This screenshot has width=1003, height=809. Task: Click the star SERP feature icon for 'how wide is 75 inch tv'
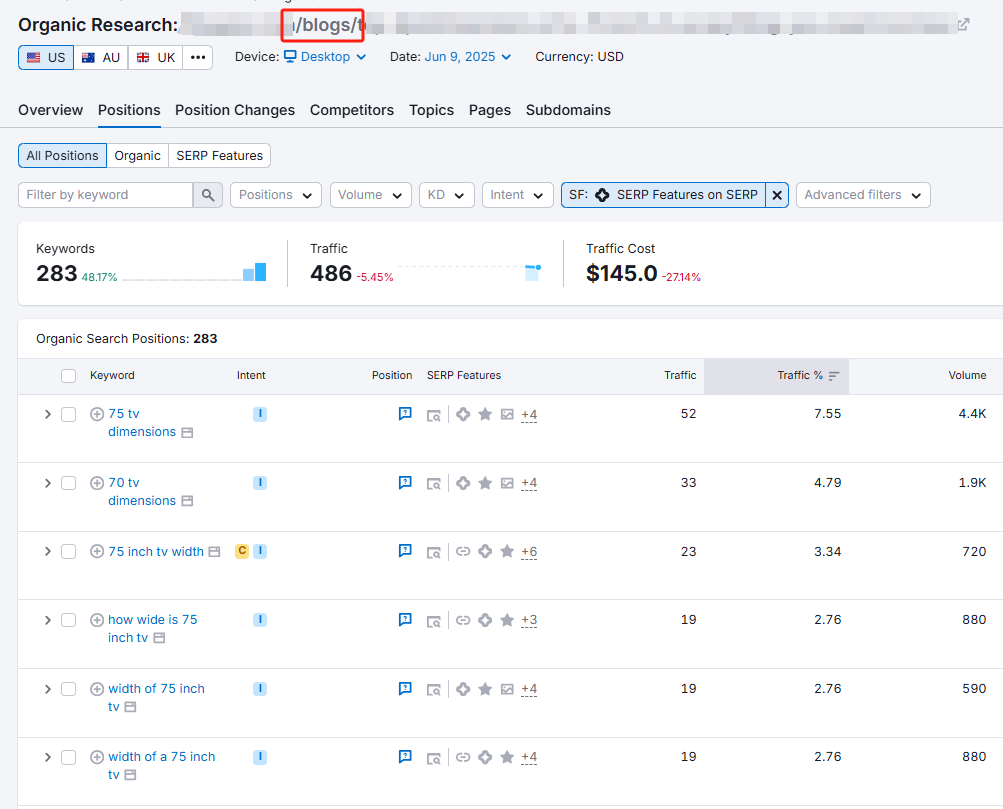point(507,620)
